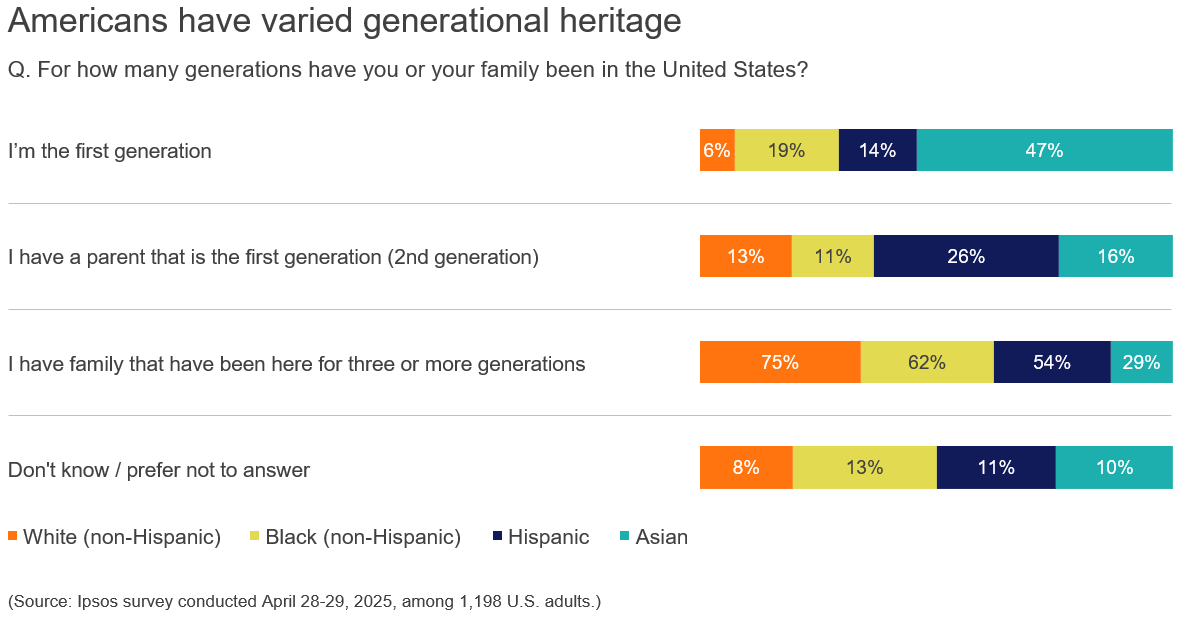Select the teal Asian legend swatch
The width and height of the screenshot is (1181, 619).
point(625,537)
